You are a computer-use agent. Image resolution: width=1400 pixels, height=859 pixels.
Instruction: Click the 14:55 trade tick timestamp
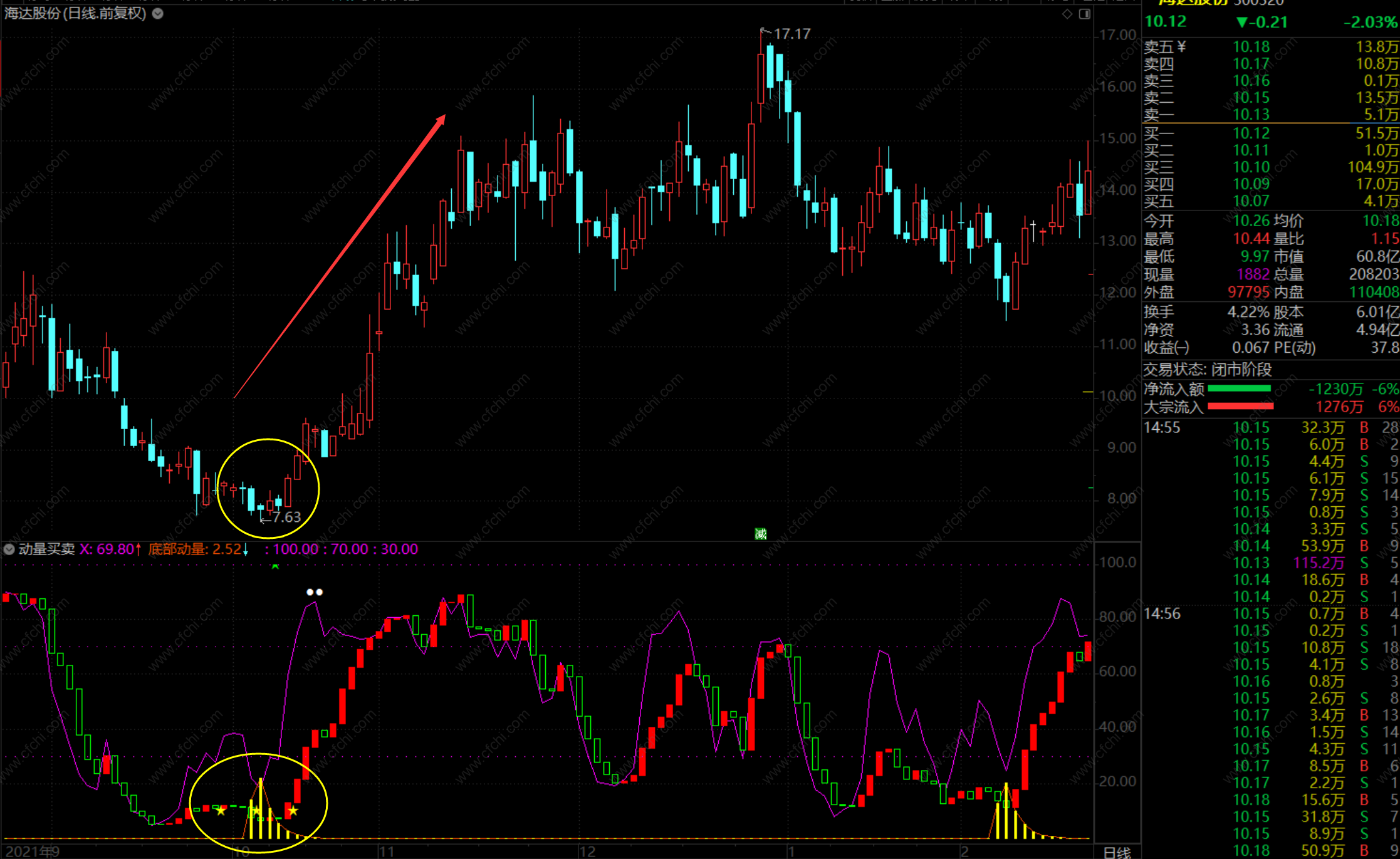(1161, 427)
